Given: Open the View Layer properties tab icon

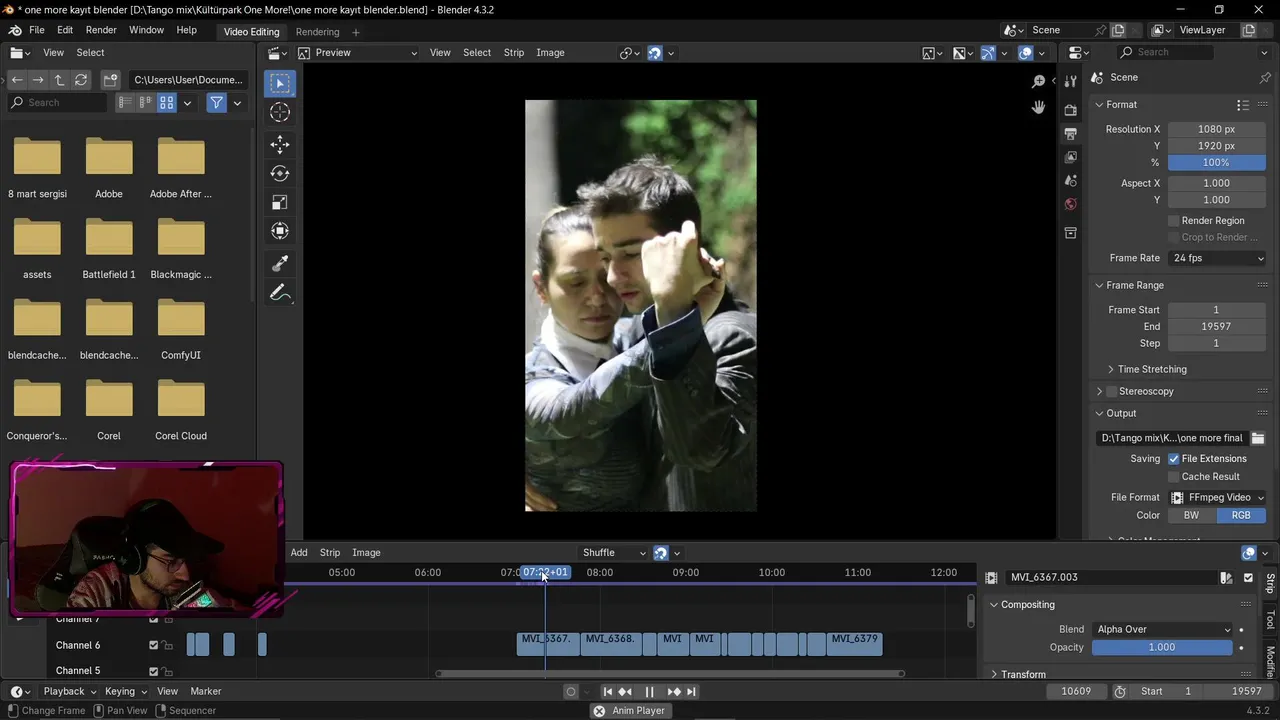Looking at the screenshot, I should pyautogui.click(x=1070, y=157).
